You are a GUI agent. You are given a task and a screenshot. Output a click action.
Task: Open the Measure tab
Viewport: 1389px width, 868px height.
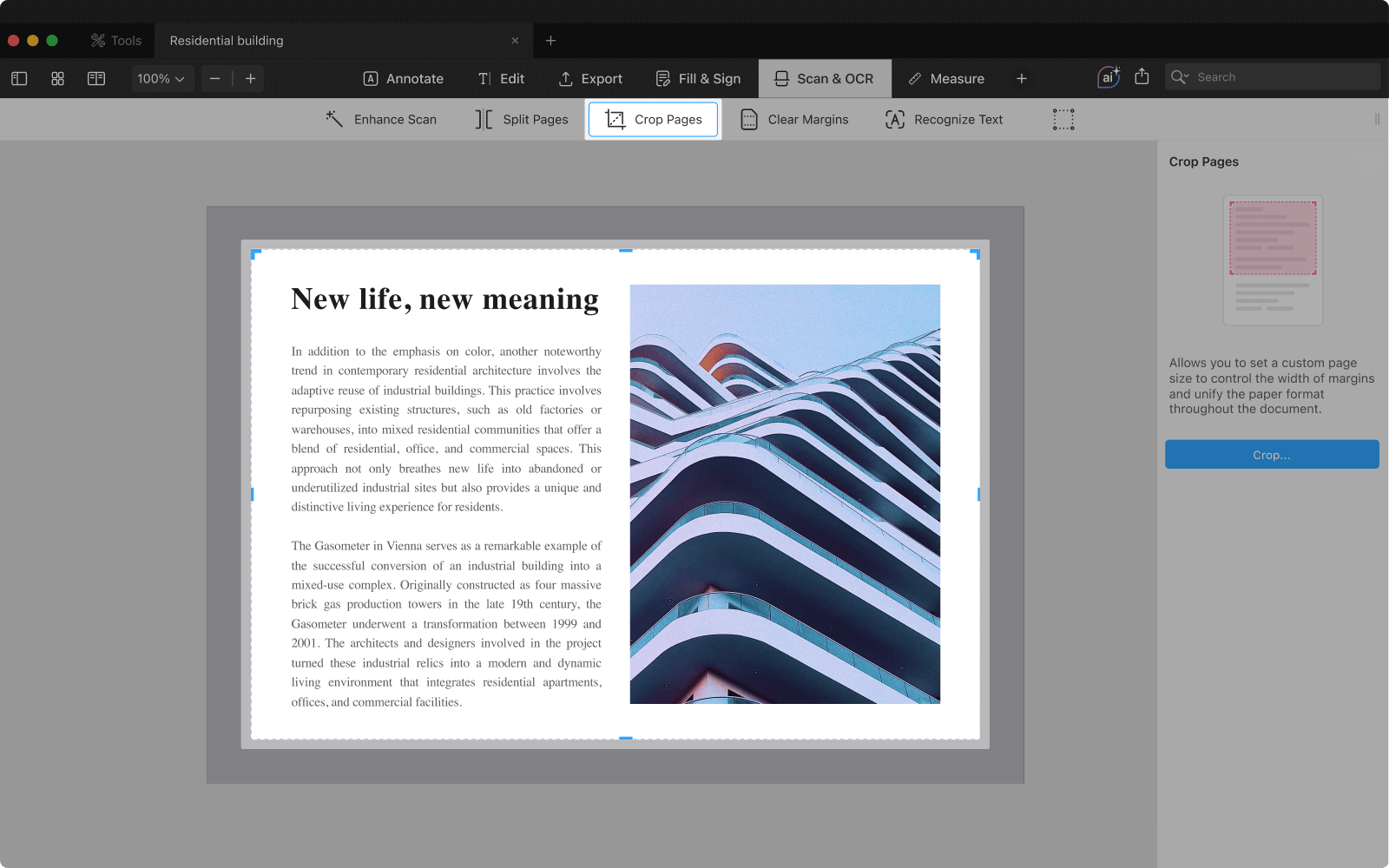pos(946,78)
